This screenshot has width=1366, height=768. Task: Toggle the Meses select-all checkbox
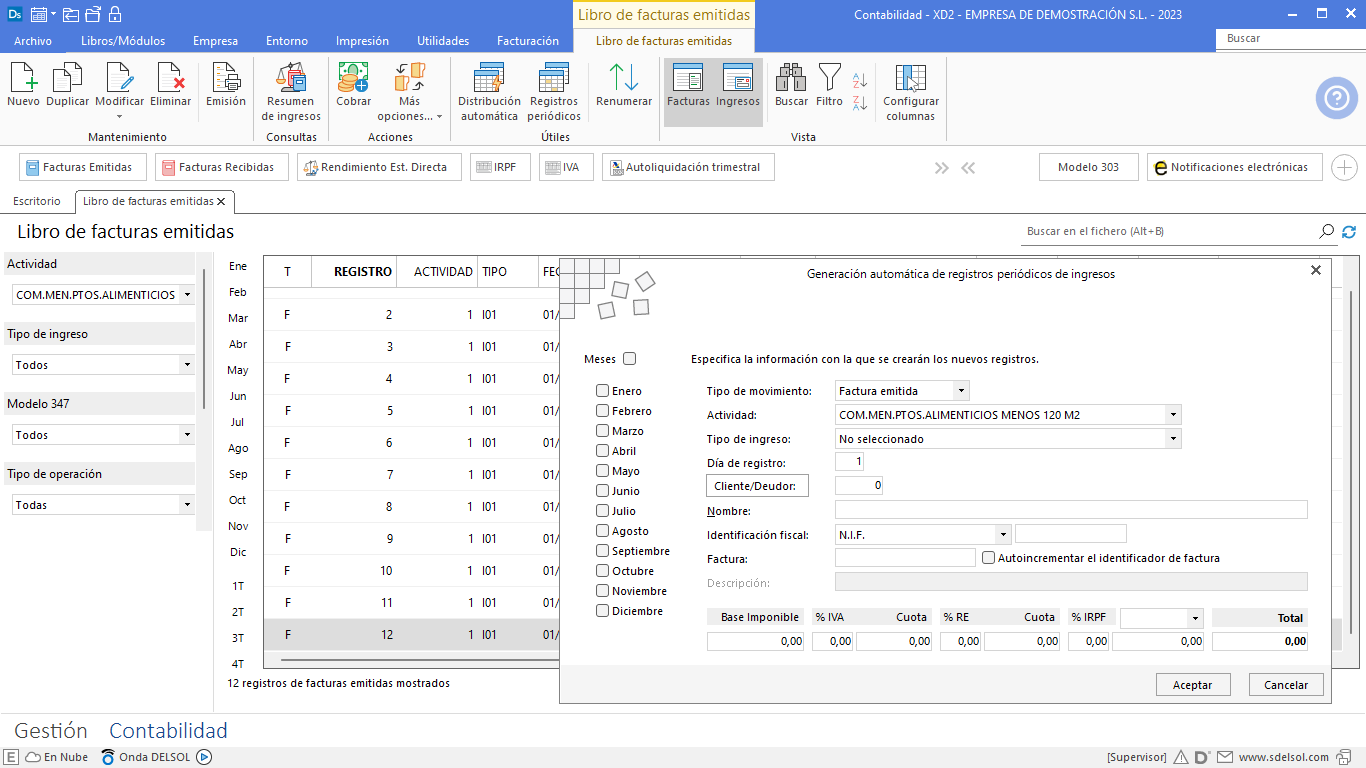(629, 359)
